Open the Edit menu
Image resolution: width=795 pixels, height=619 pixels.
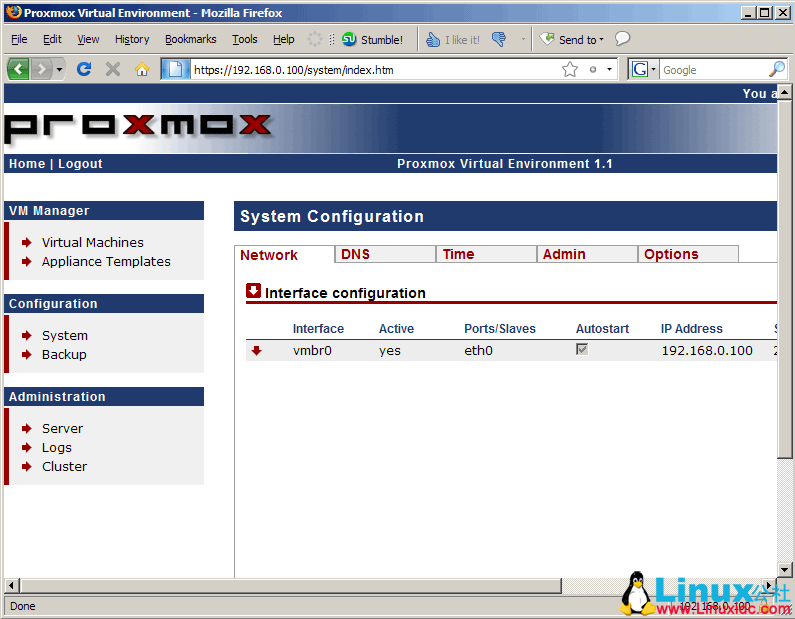point(52,39)
